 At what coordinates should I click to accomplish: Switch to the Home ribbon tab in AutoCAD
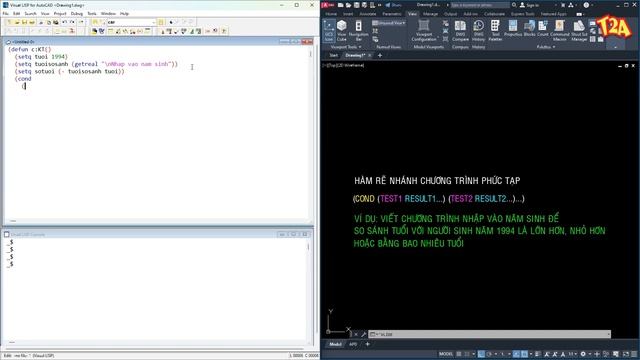331,14
